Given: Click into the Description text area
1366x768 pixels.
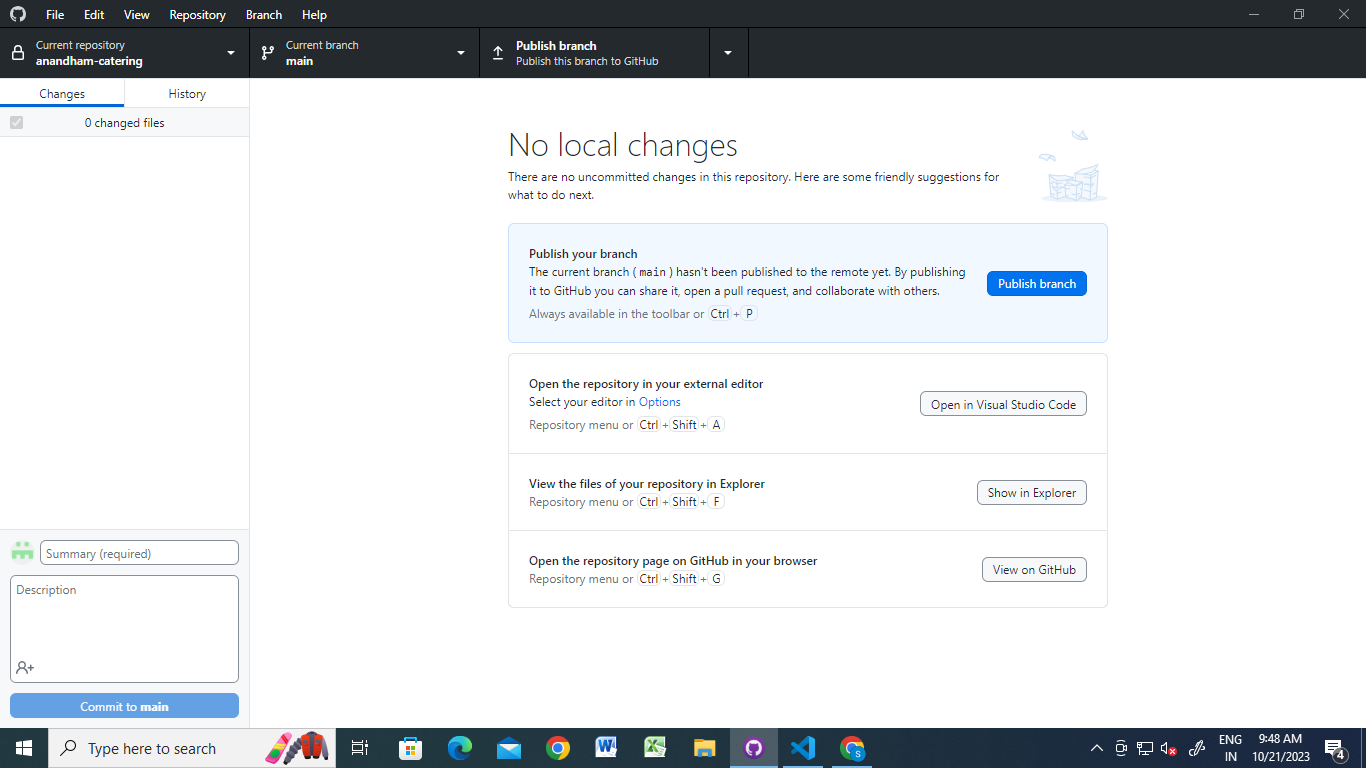Looking at the screenshot, I should pyautogui.click(x=124, y=629).
